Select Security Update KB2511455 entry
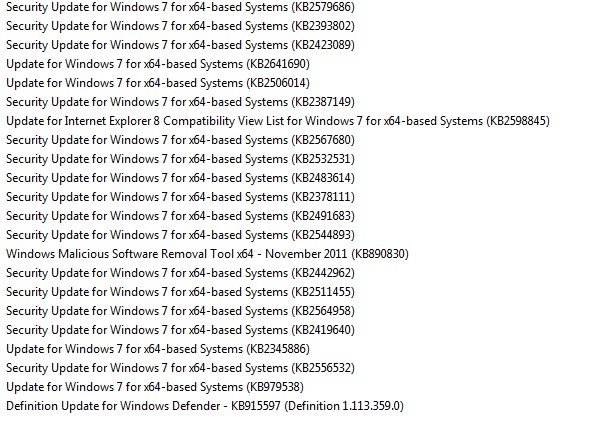 coord(180,292)
